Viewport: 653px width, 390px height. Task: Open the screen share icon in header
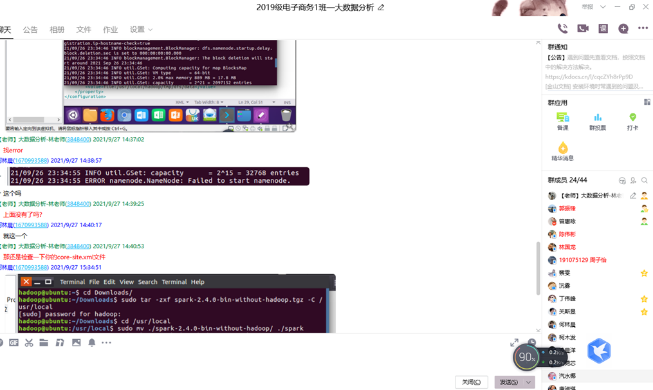tap(603, 28)
